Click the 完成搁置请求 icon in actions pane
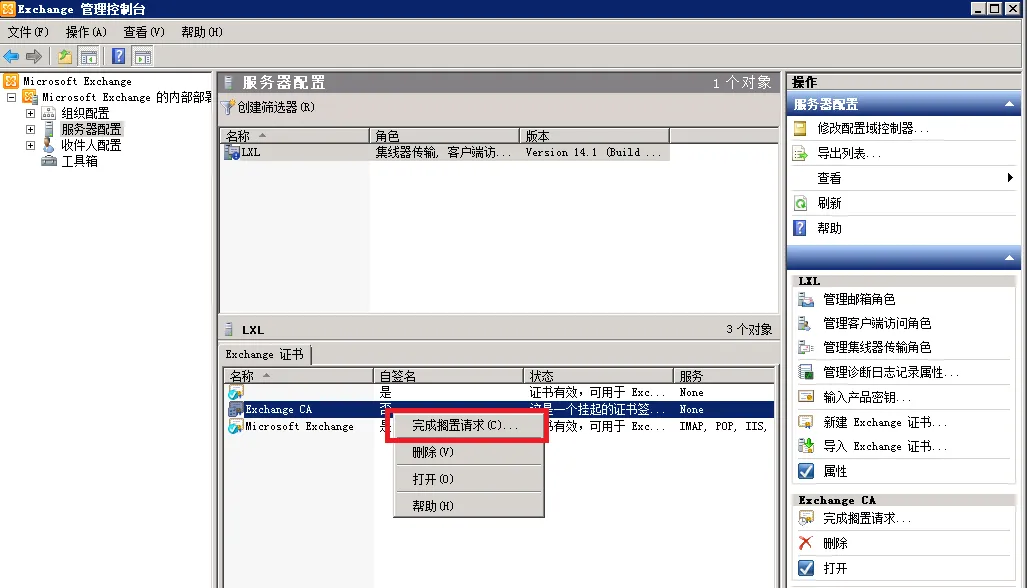 click(806, 519)
